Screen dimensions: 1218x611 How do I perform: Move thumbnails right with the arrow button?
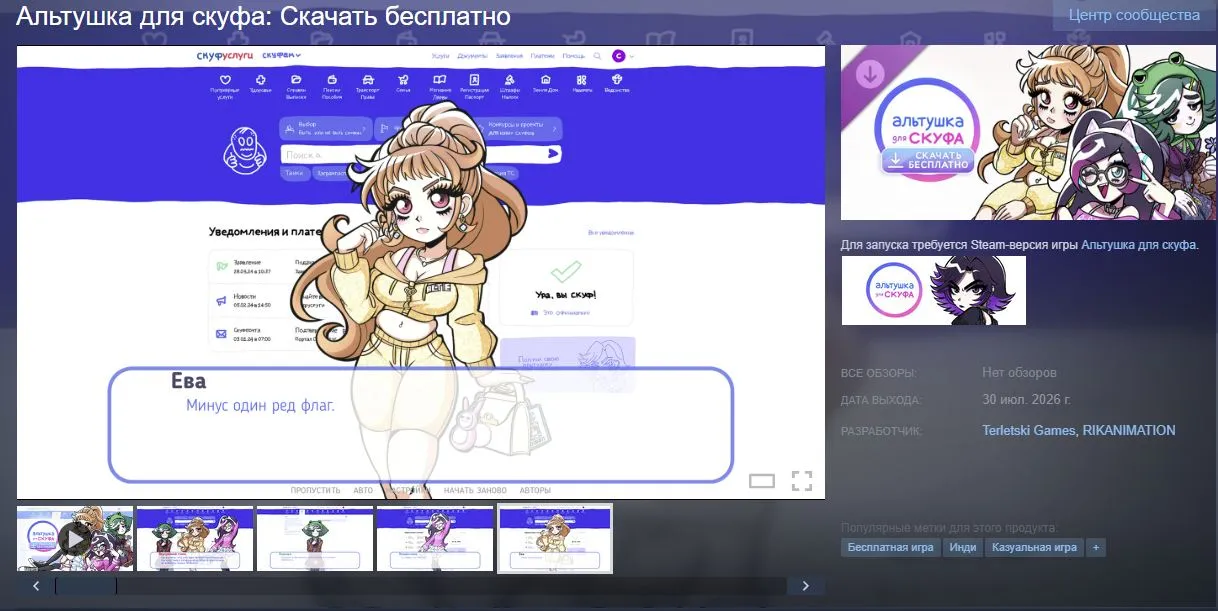[806, 586]
